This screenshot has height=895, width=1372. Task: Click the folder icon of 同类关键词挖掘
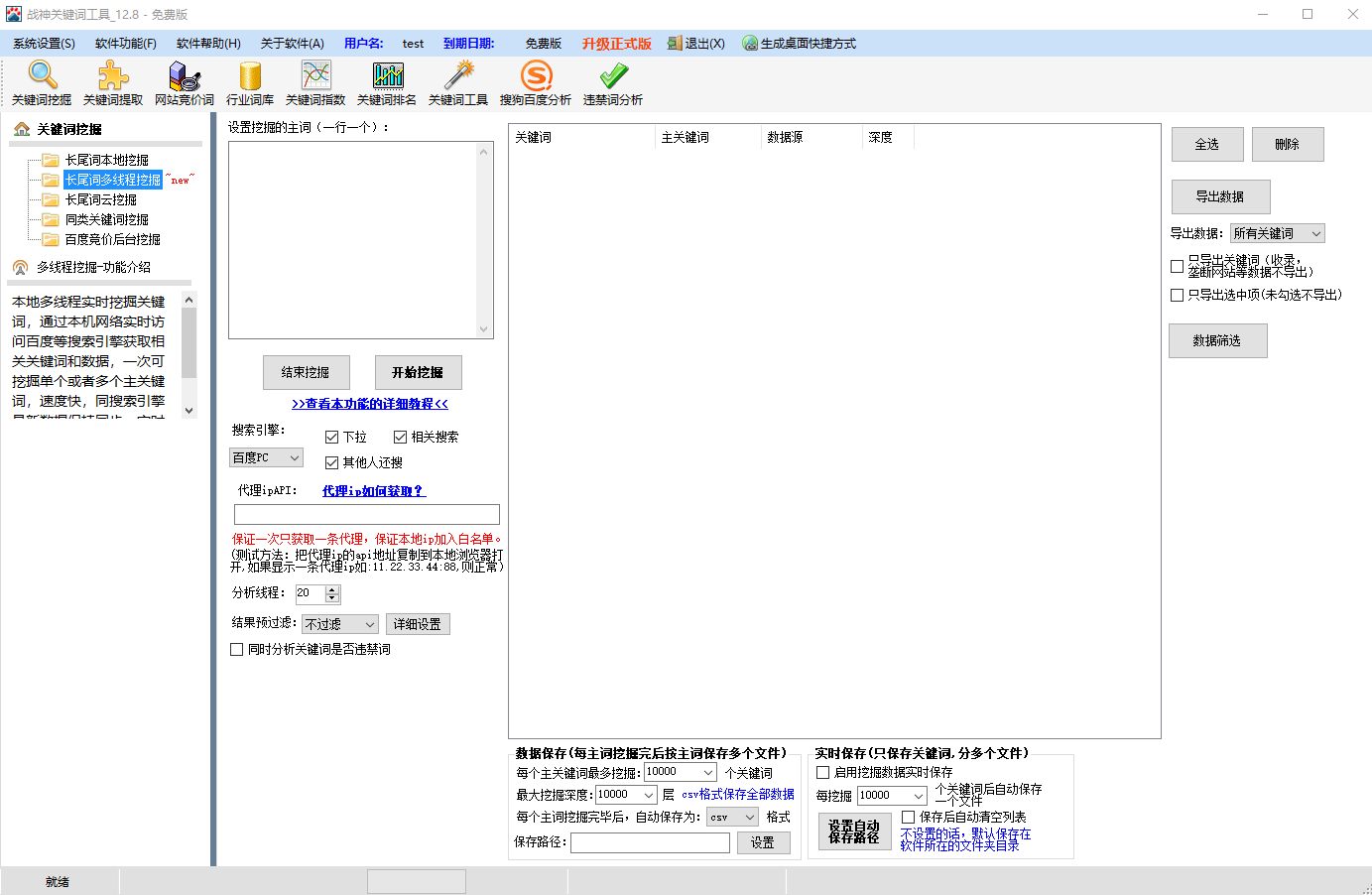pyautogui.click(x=51, y=219)
